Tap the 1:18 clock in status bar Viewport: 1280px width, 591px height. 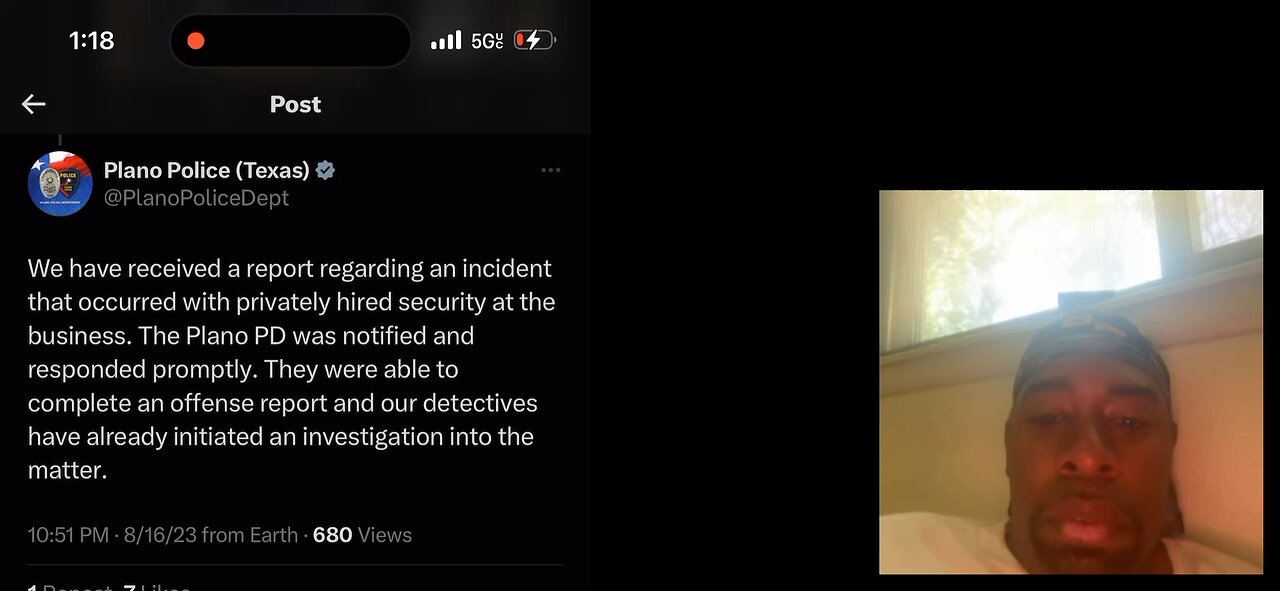click(x=92, y=40)
